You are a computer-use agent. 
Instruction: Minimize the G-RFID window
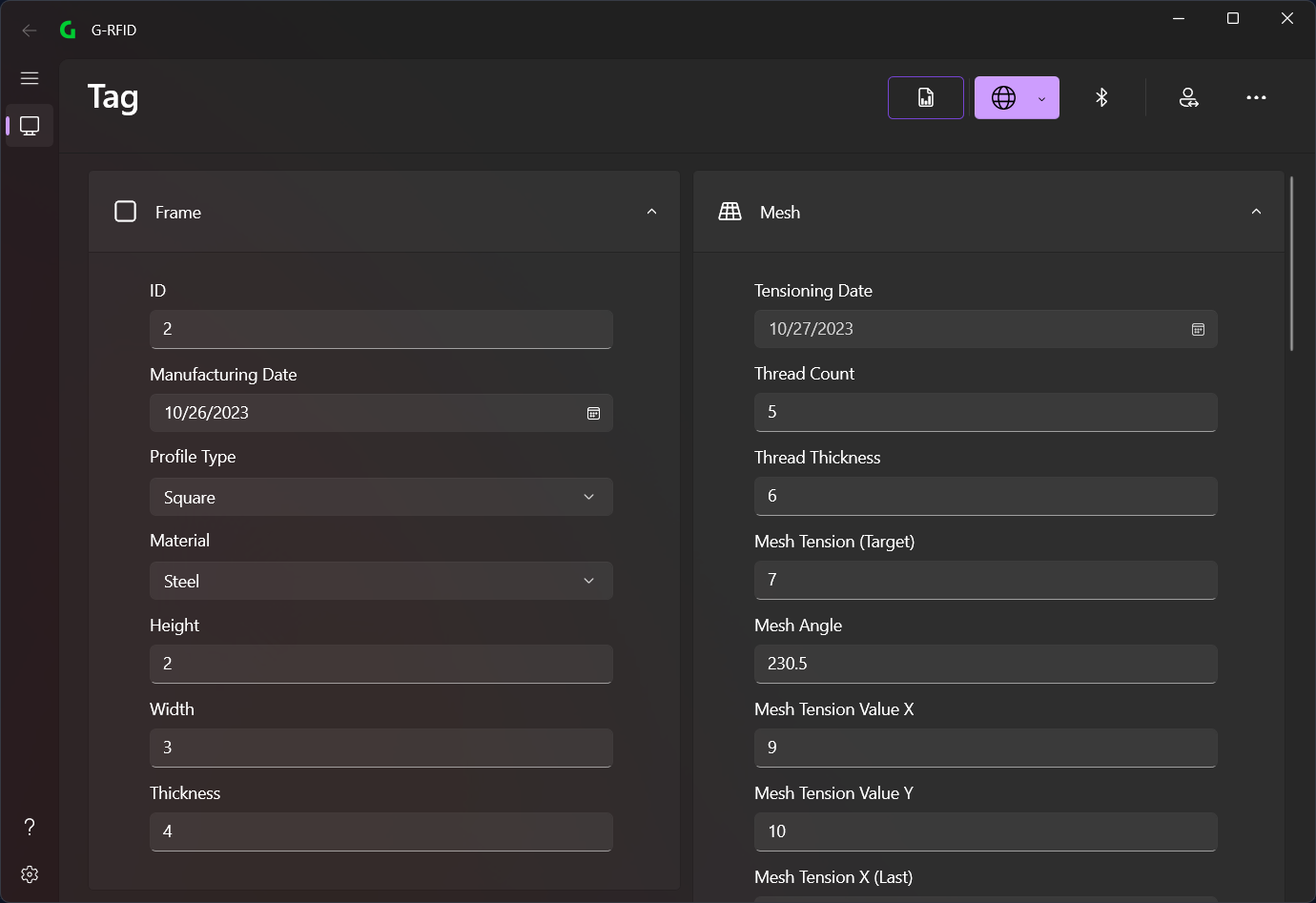1179,18
